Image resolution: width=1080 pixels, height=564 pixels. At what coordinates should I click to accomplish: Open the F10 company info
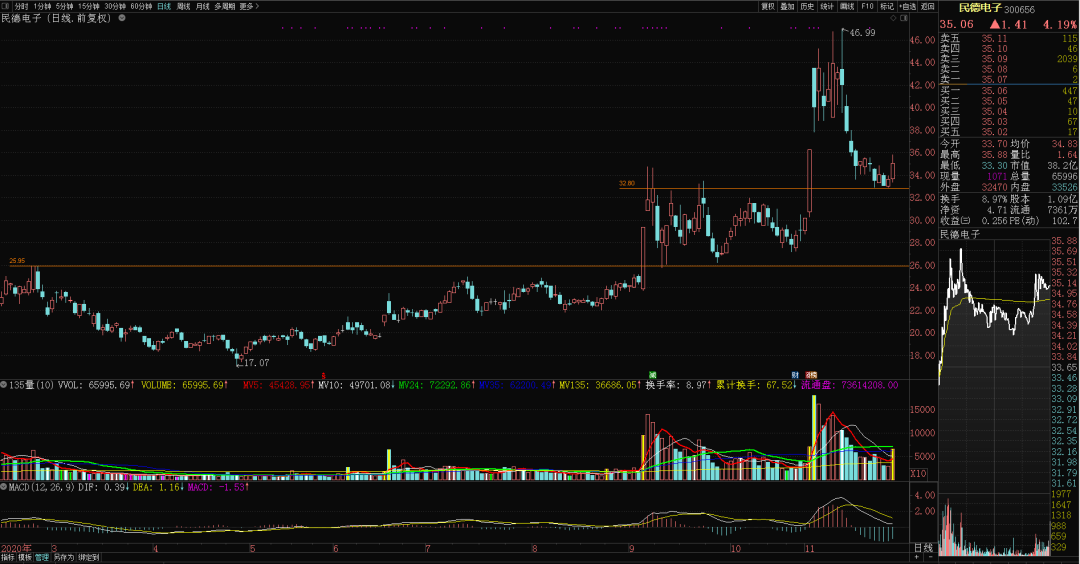pos(867,6)
